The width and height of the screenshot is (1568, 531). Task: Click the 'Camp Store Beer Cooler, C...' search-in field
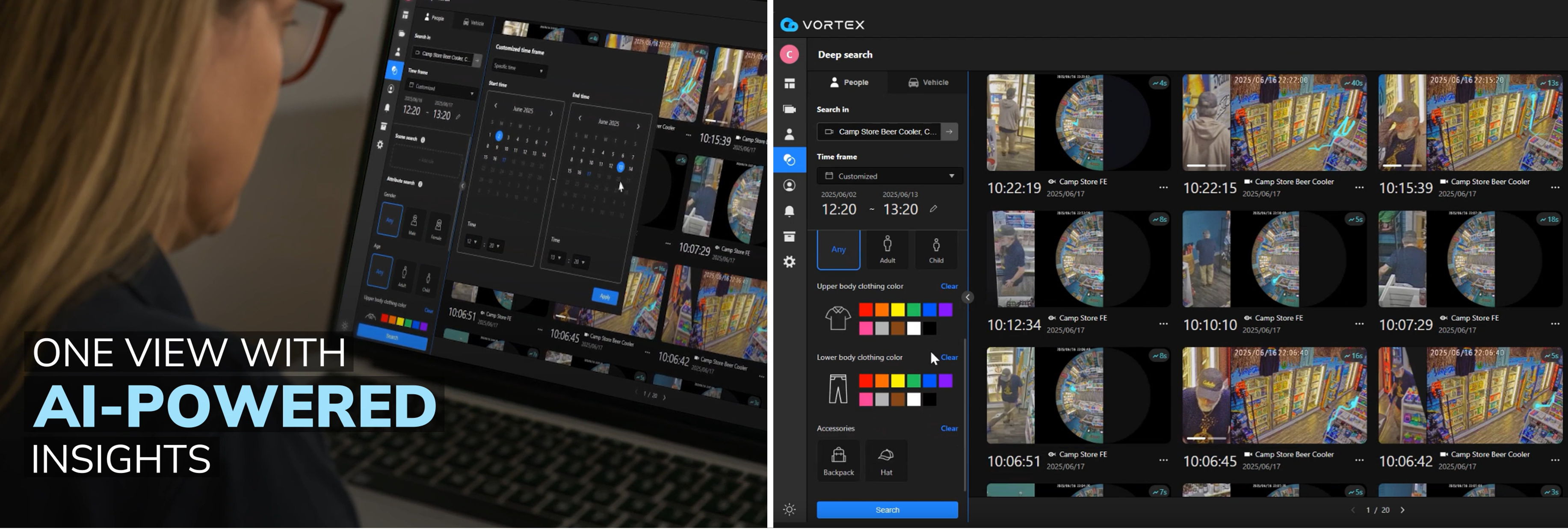pyautogui.click(x=879, y=132)
